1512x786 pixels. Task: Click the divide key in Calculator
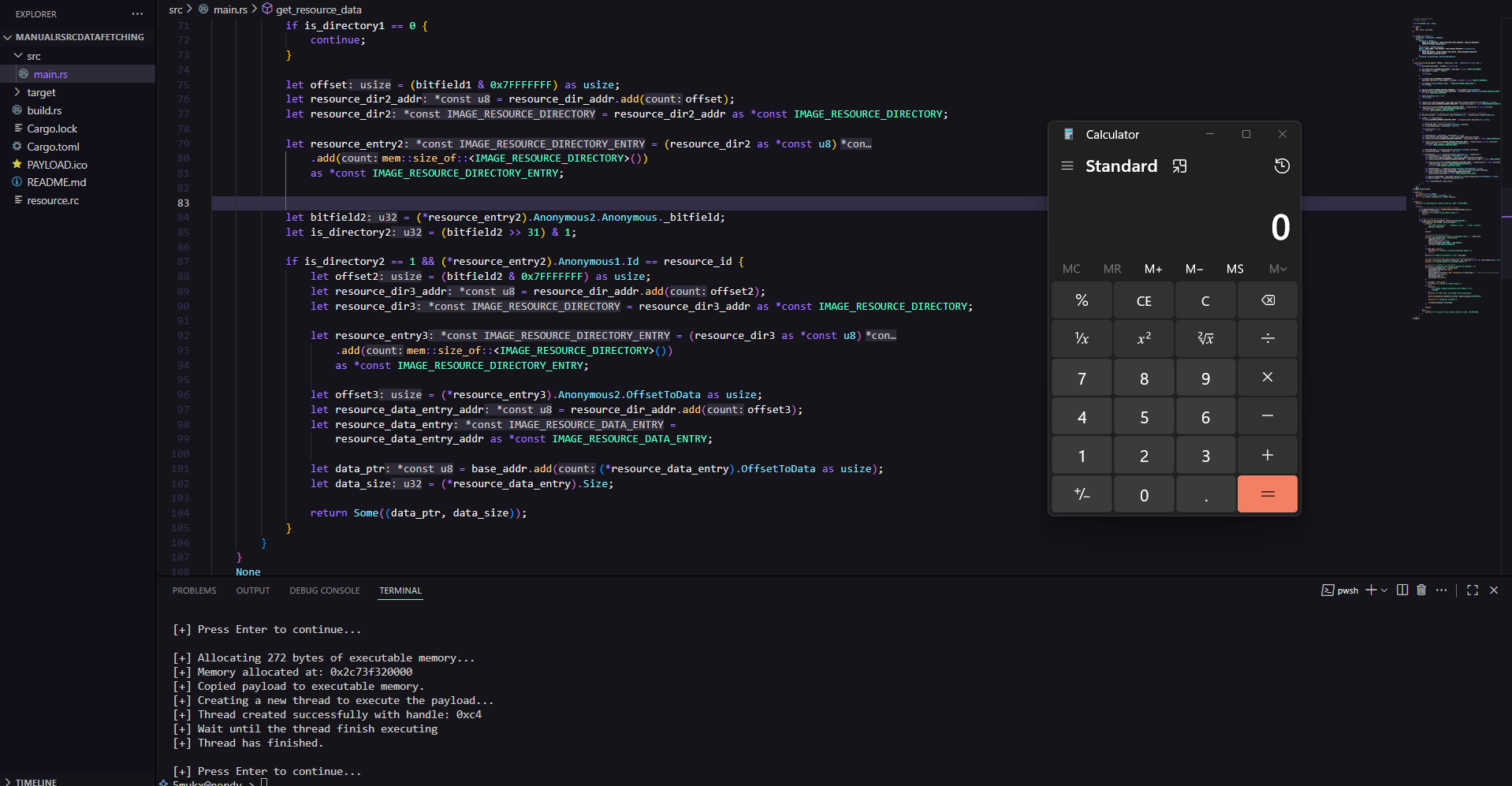[1268, 338]
